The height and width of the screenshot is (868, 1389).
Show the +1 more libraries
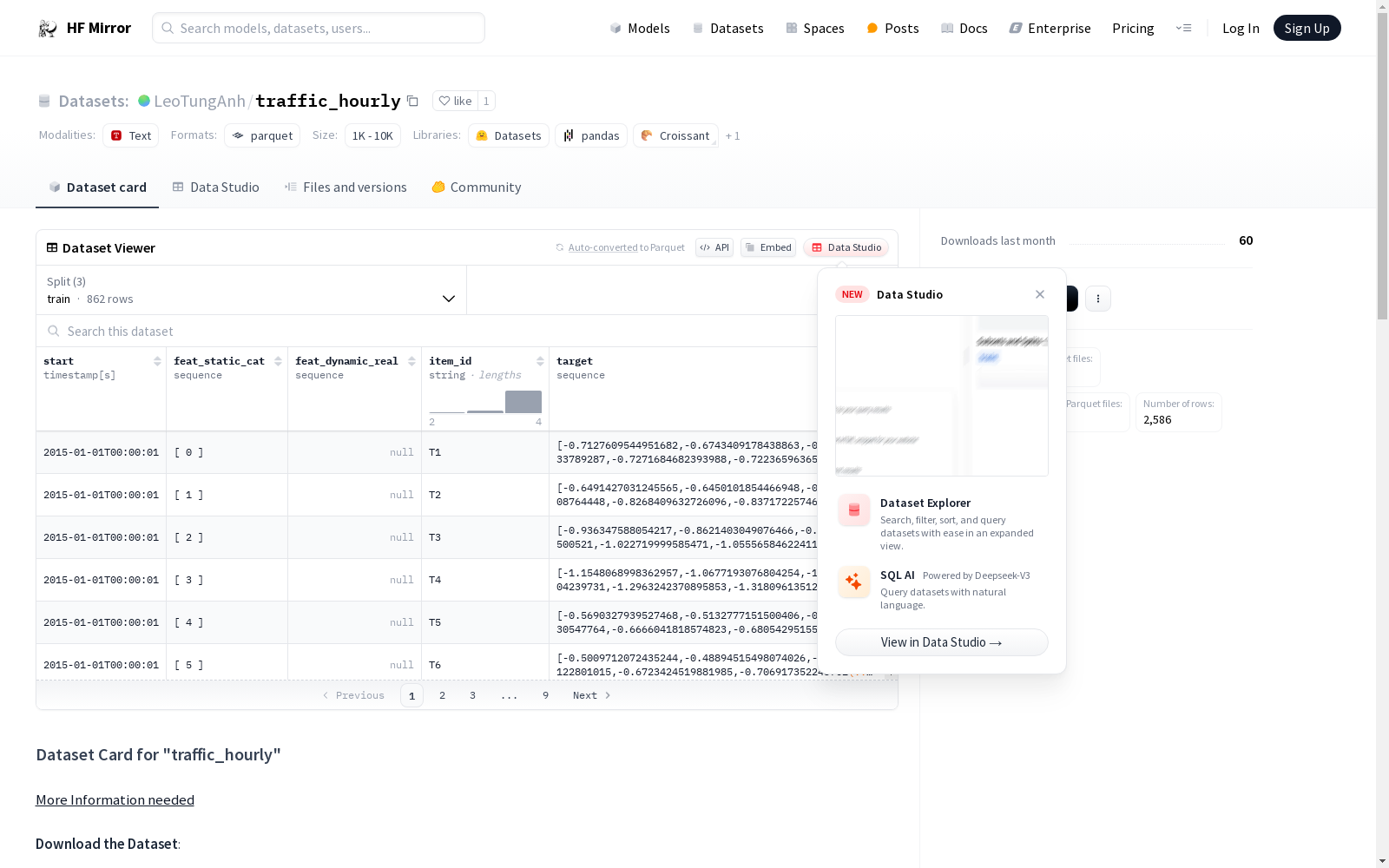pos(733,135)
